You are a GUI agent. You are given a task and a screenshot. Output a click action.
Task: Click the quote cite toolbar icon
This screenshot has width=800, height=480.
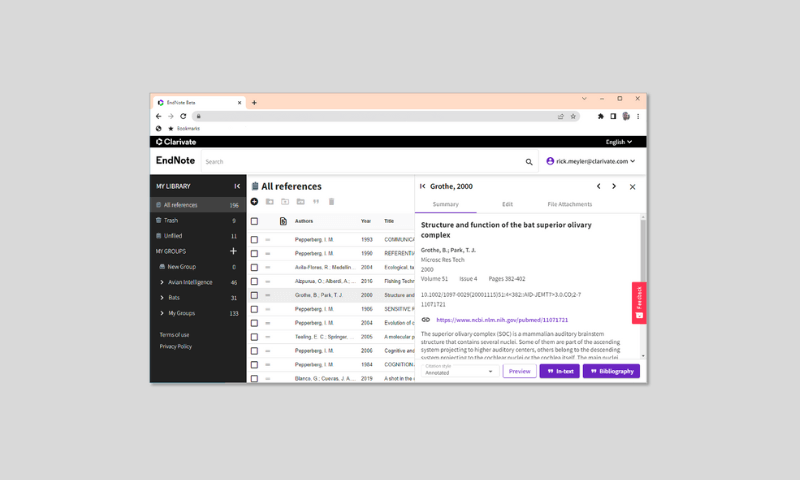(x=316, y=201)
